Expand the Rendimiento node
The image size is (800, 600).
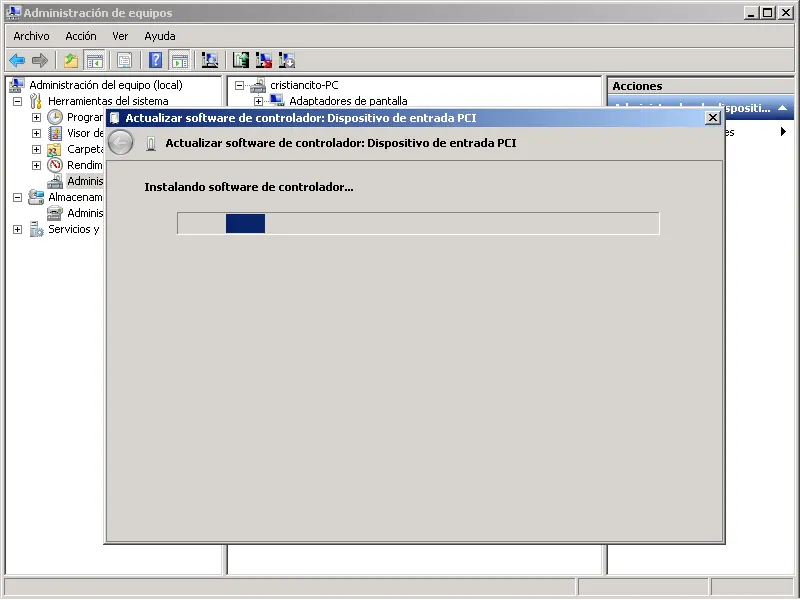[x=36, y=165]
